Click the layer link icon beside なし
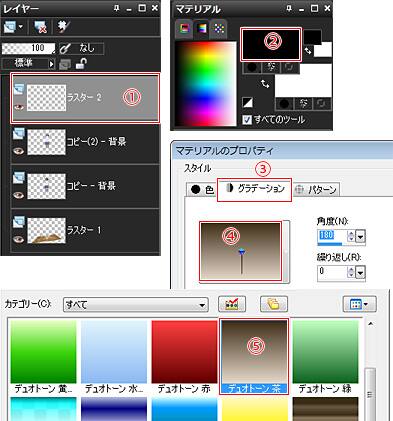Image resolution: width=393 pixels, height=421 pixels. click(x=65, y=49)
